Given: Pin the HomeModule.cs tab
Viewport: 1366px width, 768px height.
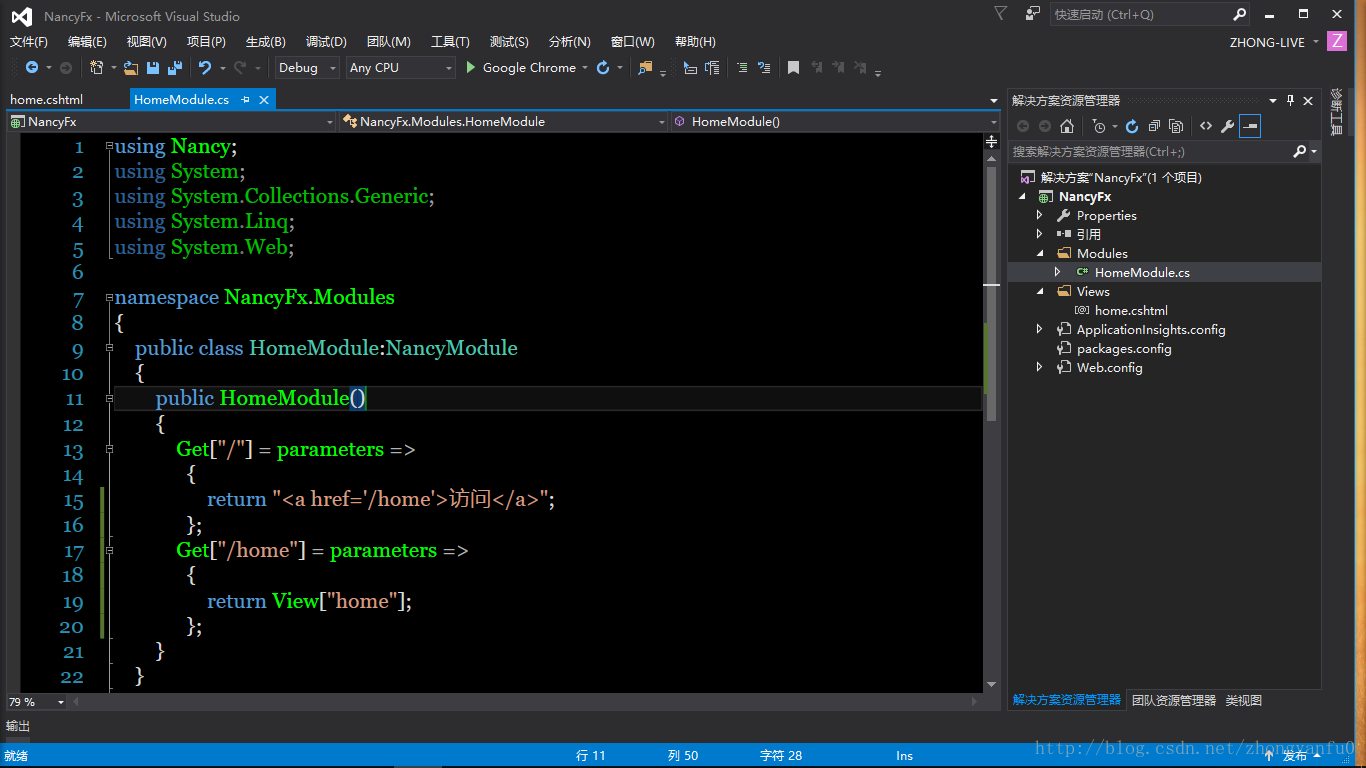Looking at the screenshot, I should pos(245,100).
